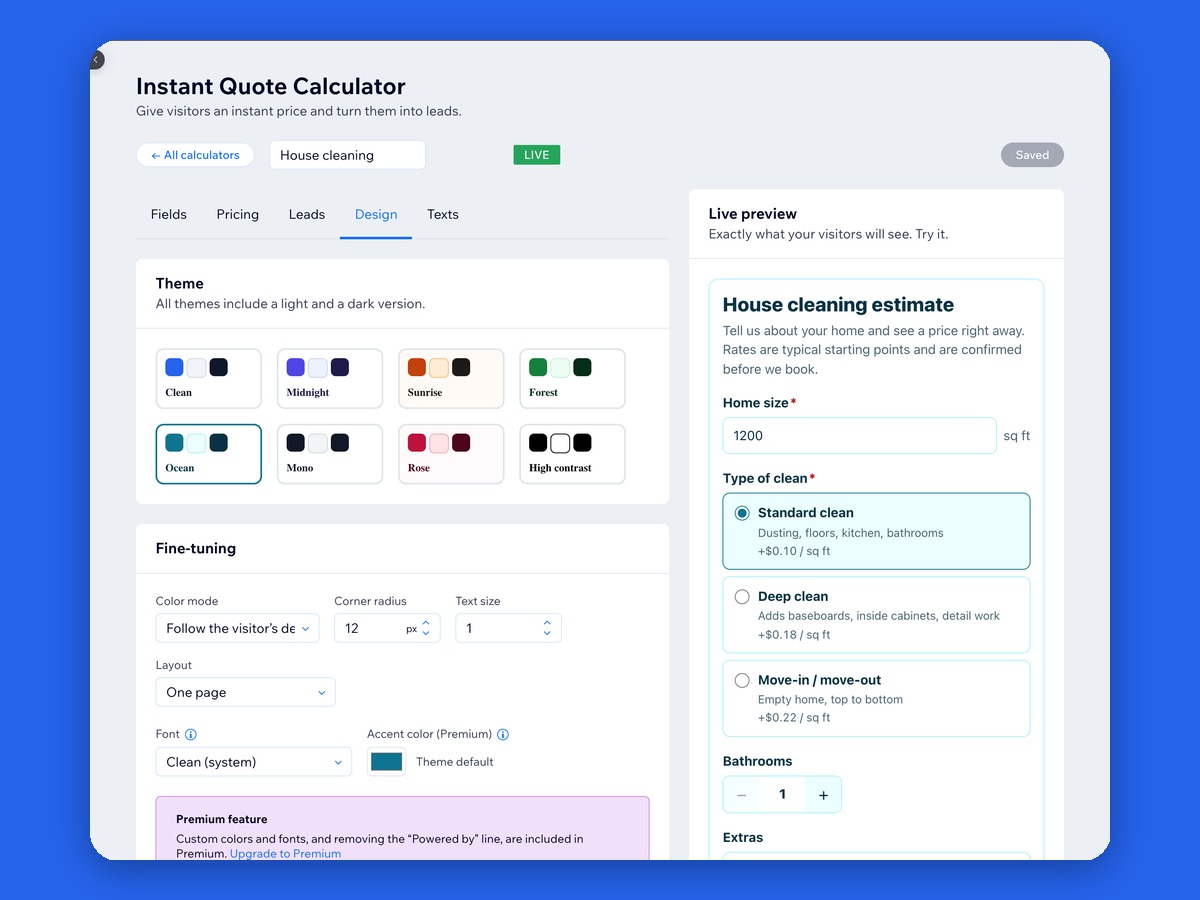
Task: Edit the calculator name field House cleaning
Action: (347, 155)
